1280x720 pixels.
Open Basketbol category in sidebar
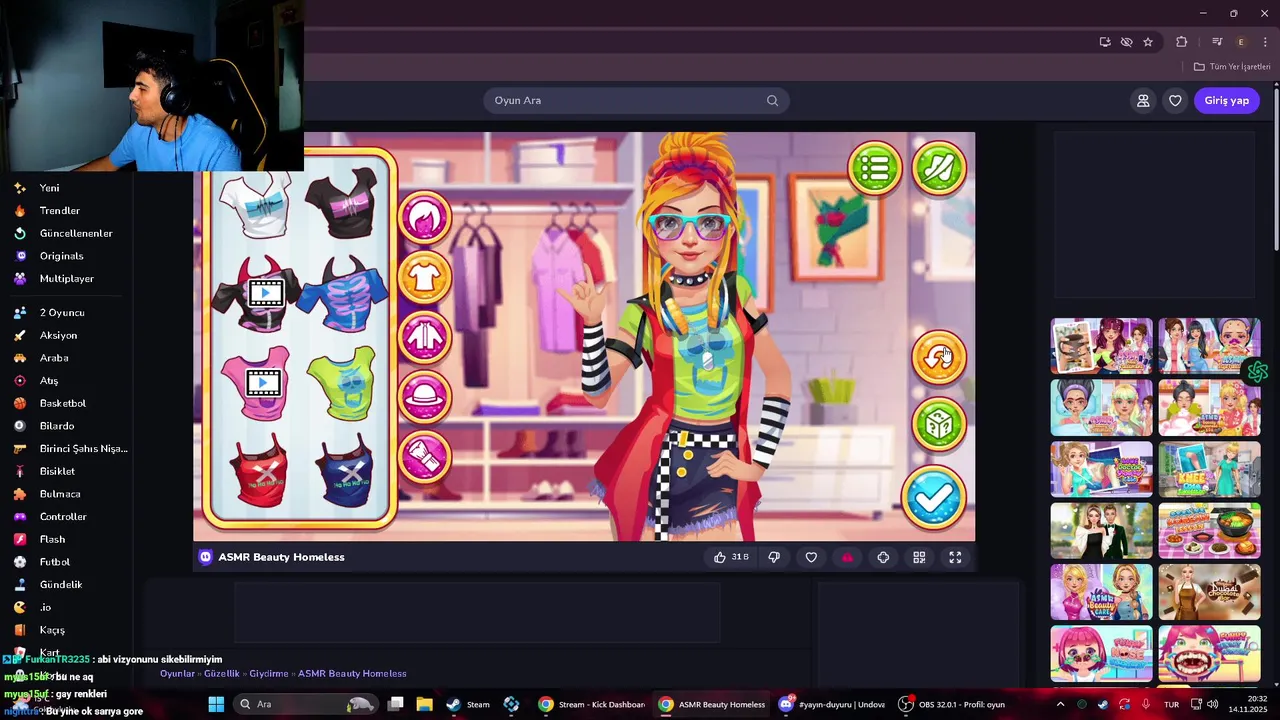pyautogui.click(x=62, y=403)
